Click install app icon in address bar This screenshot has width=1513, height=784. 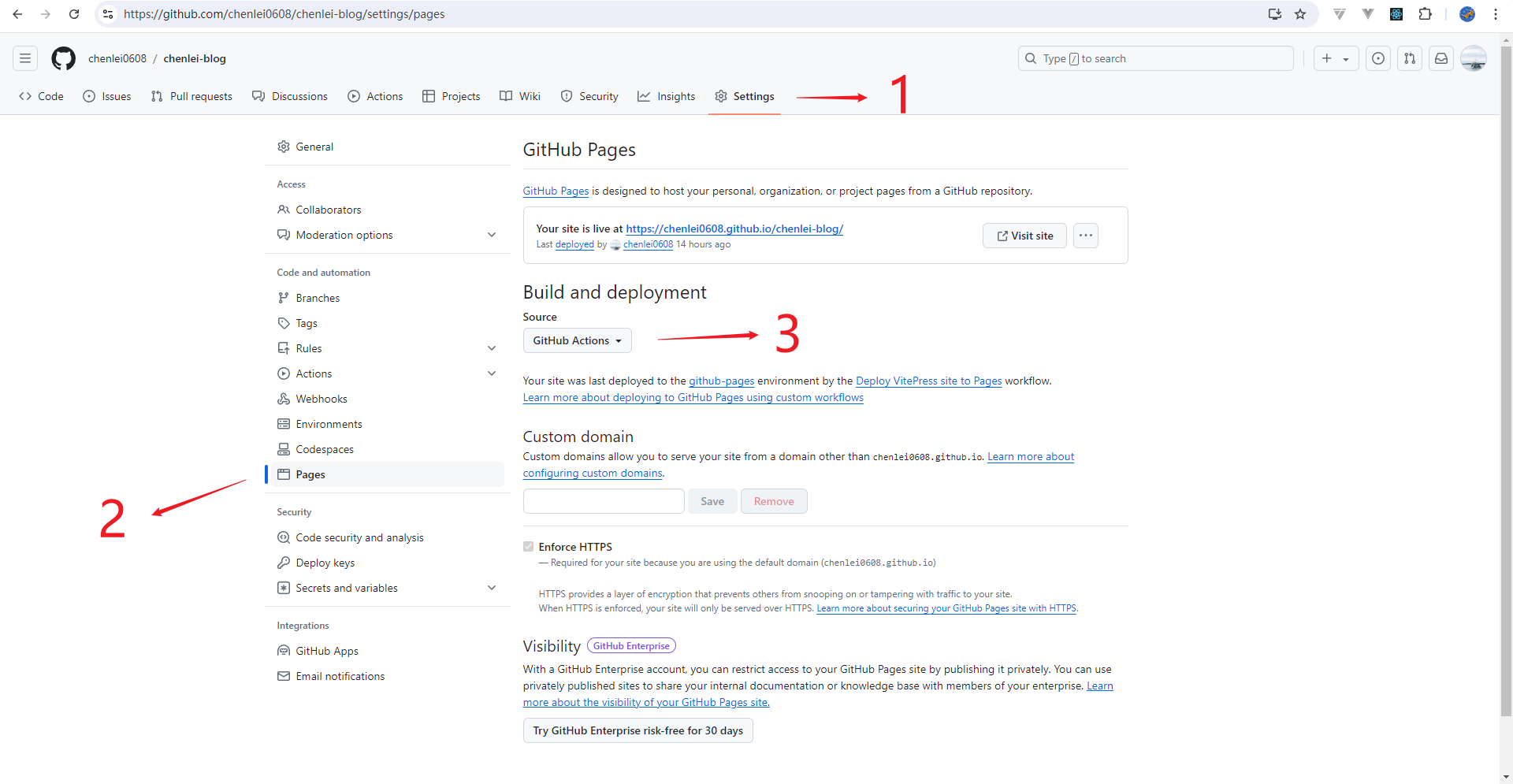[1274, 14]
